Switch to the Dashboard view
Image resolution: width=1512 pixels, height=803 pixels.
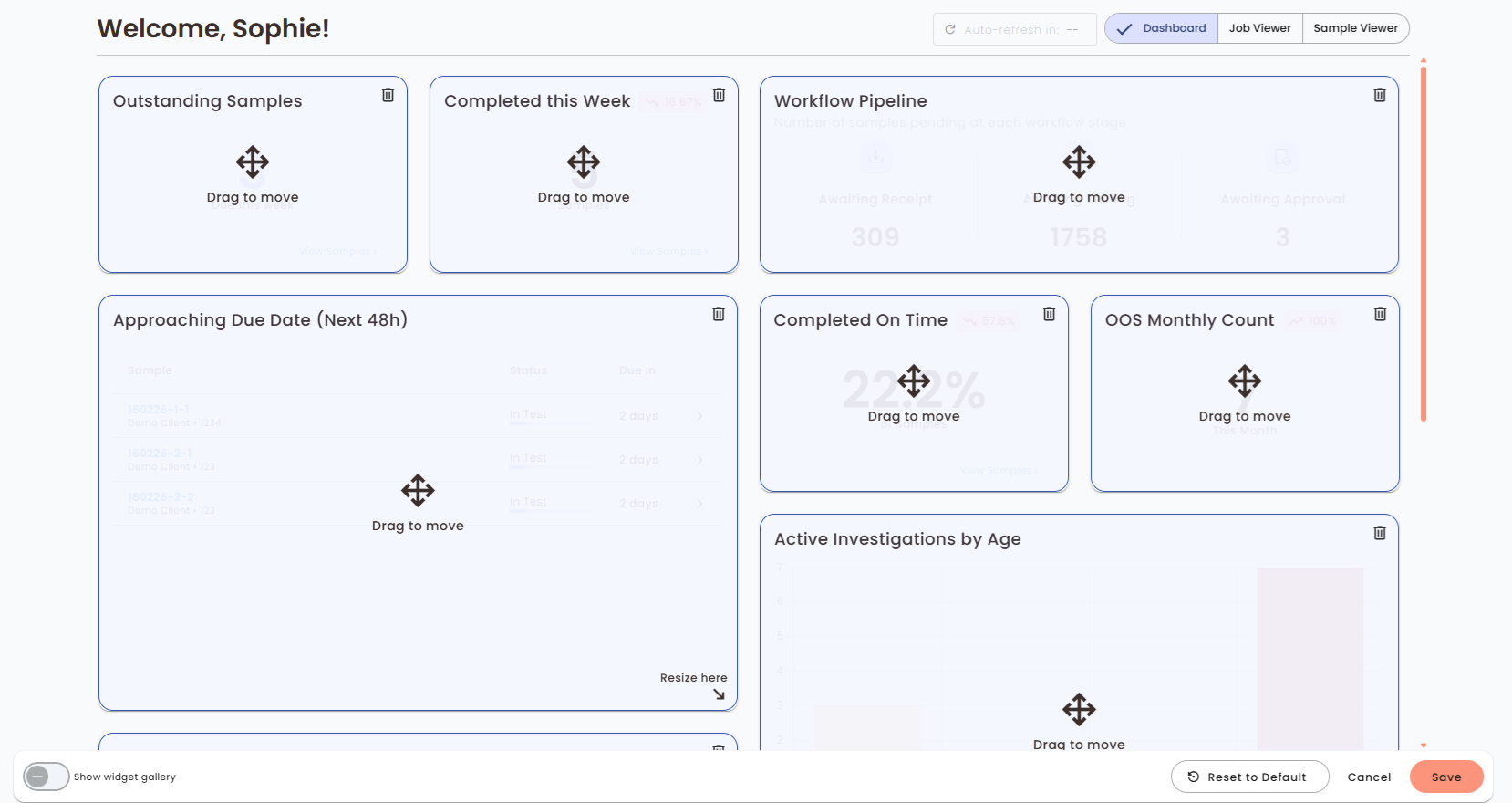tap(1162, 28)
